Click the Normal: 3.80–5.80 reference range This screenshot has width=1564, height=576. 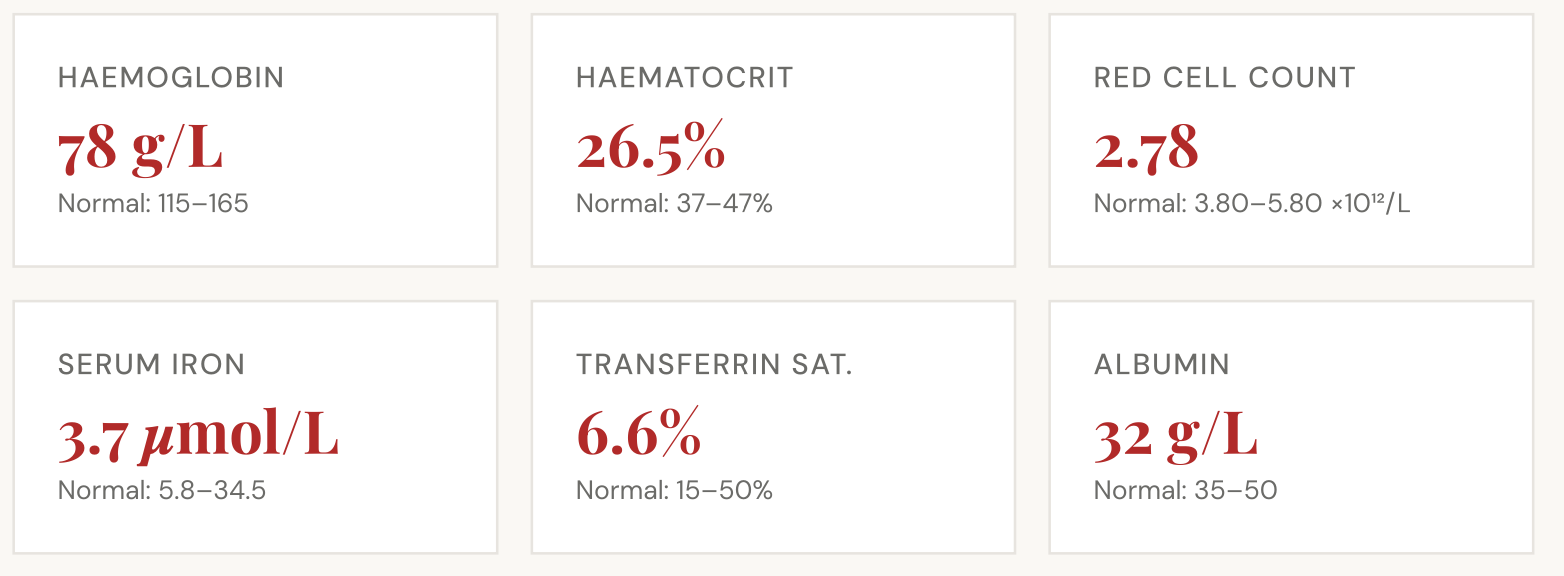pyautogui.click(x=1252, y=204)
